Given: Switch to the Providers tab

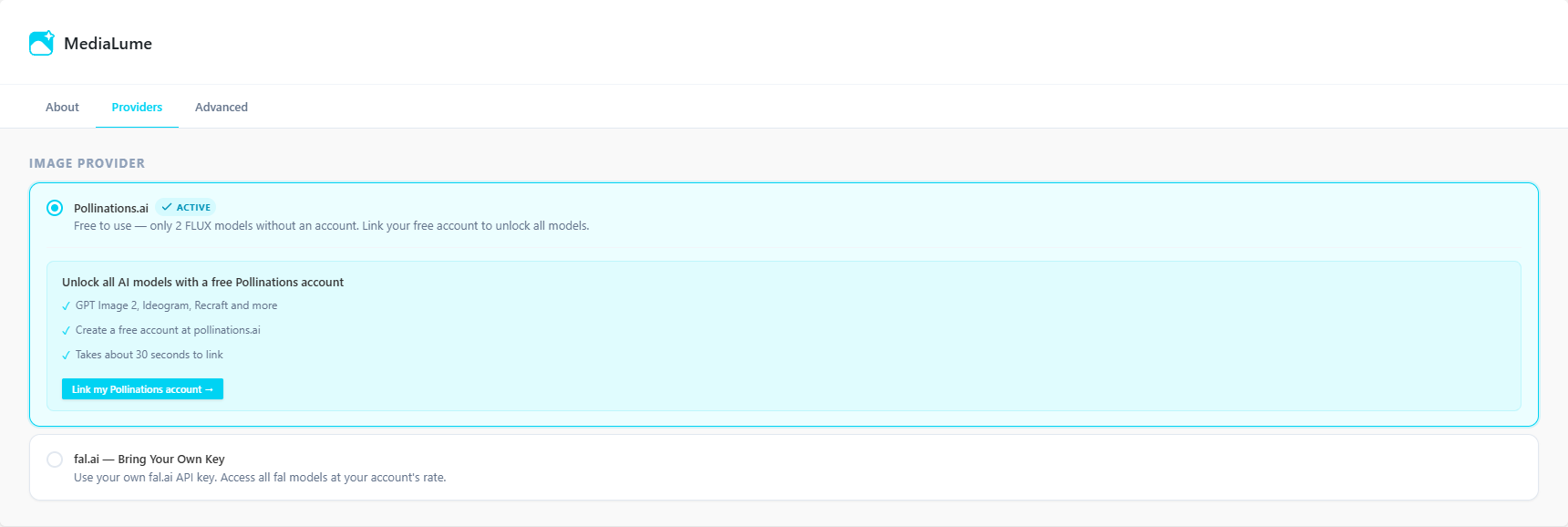Looking at the screenshot, I should 137,107.
